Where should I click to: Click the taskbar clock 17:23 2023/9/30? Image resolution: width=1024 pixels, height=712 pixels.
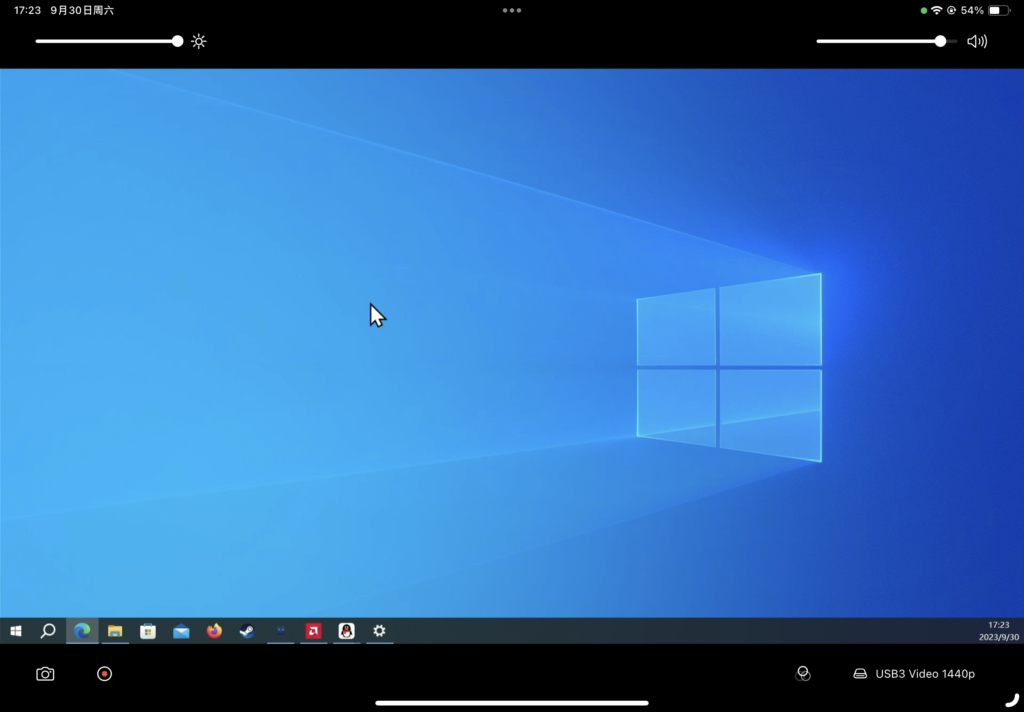click(x=999, y=631)
